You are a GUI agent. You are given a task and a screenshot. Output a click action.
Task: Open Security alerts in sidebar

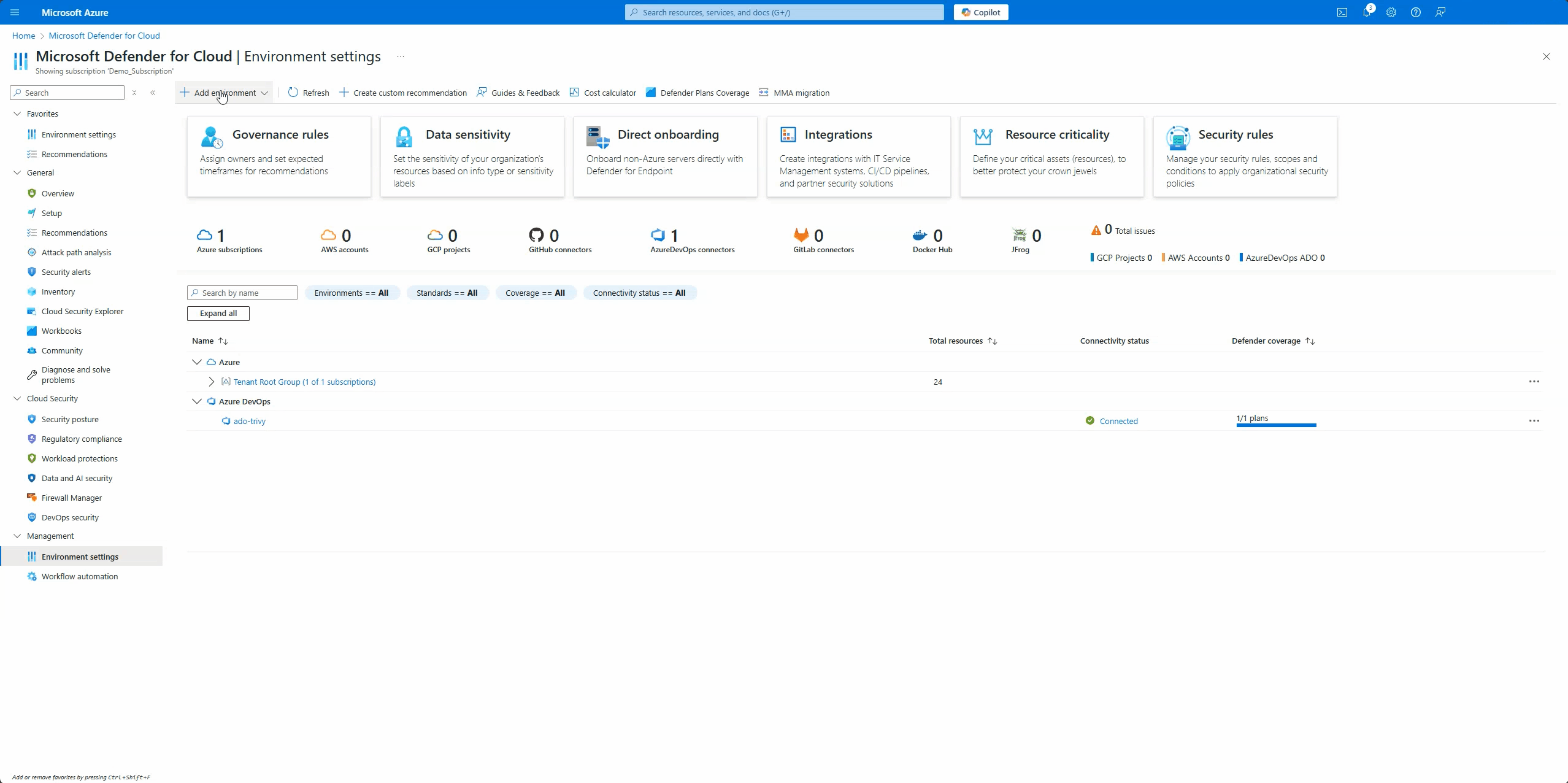(66, 272)
